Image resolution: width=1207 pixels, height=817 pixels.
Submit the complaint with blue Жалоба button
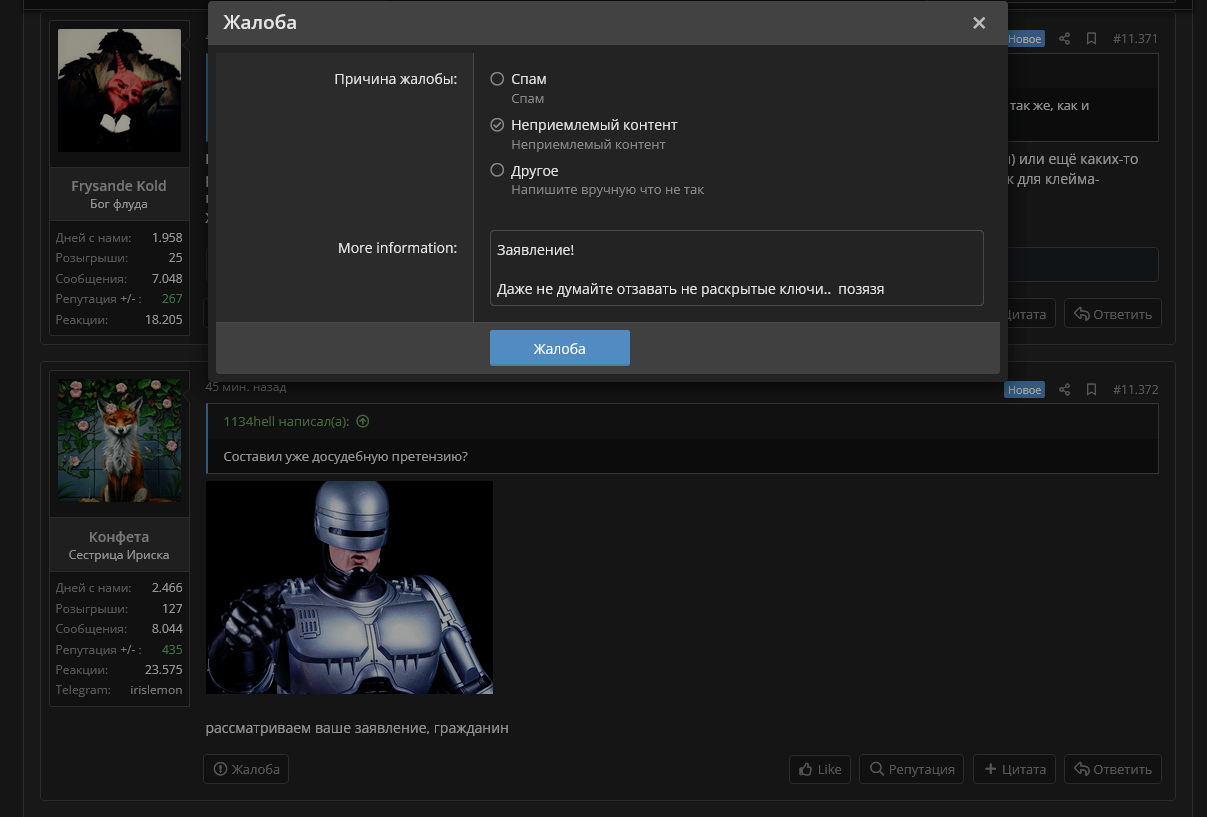click(x=559, y=348)
